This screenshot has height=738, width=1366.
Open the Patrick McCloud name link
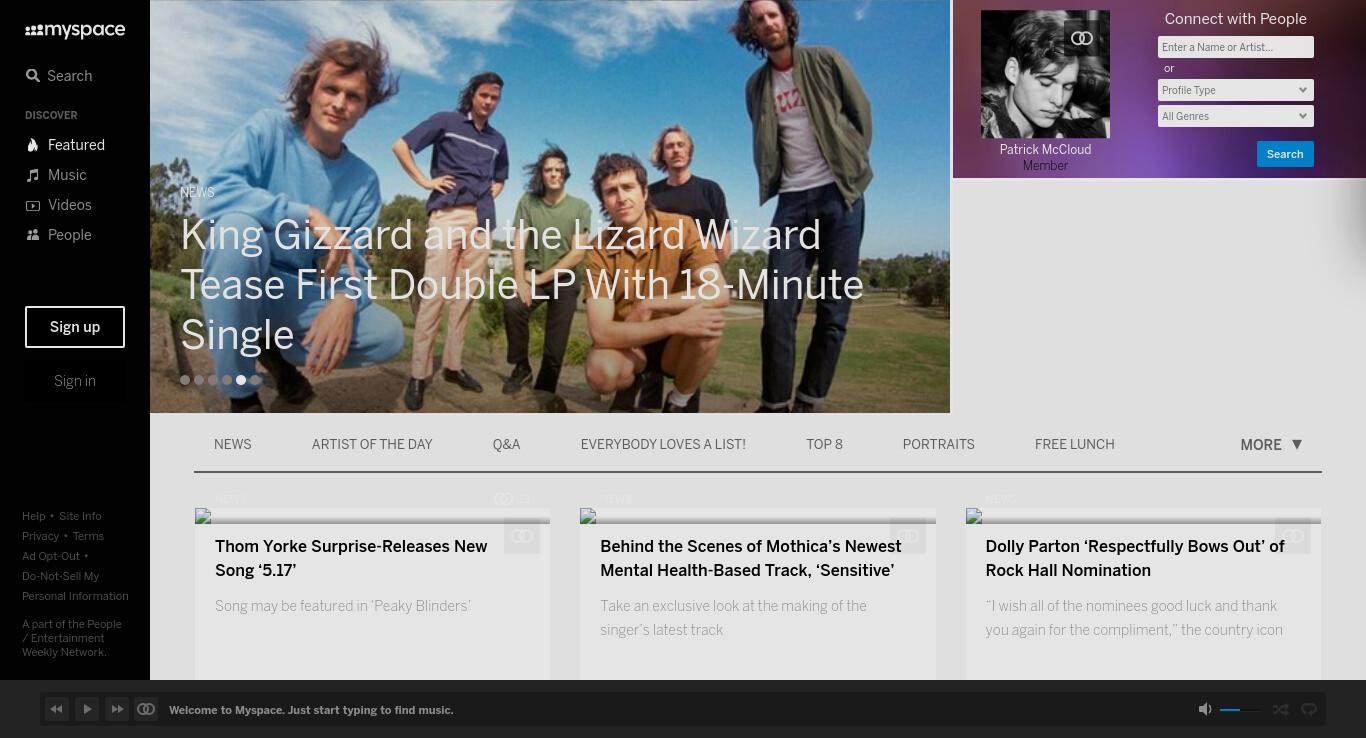1045,150
